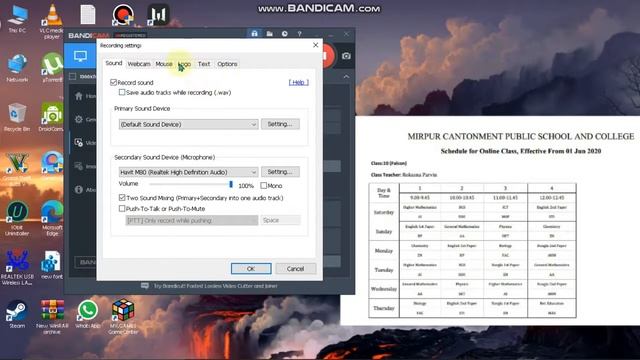Open the General gear section in Bandicam sidebar

tap(84, 119)
